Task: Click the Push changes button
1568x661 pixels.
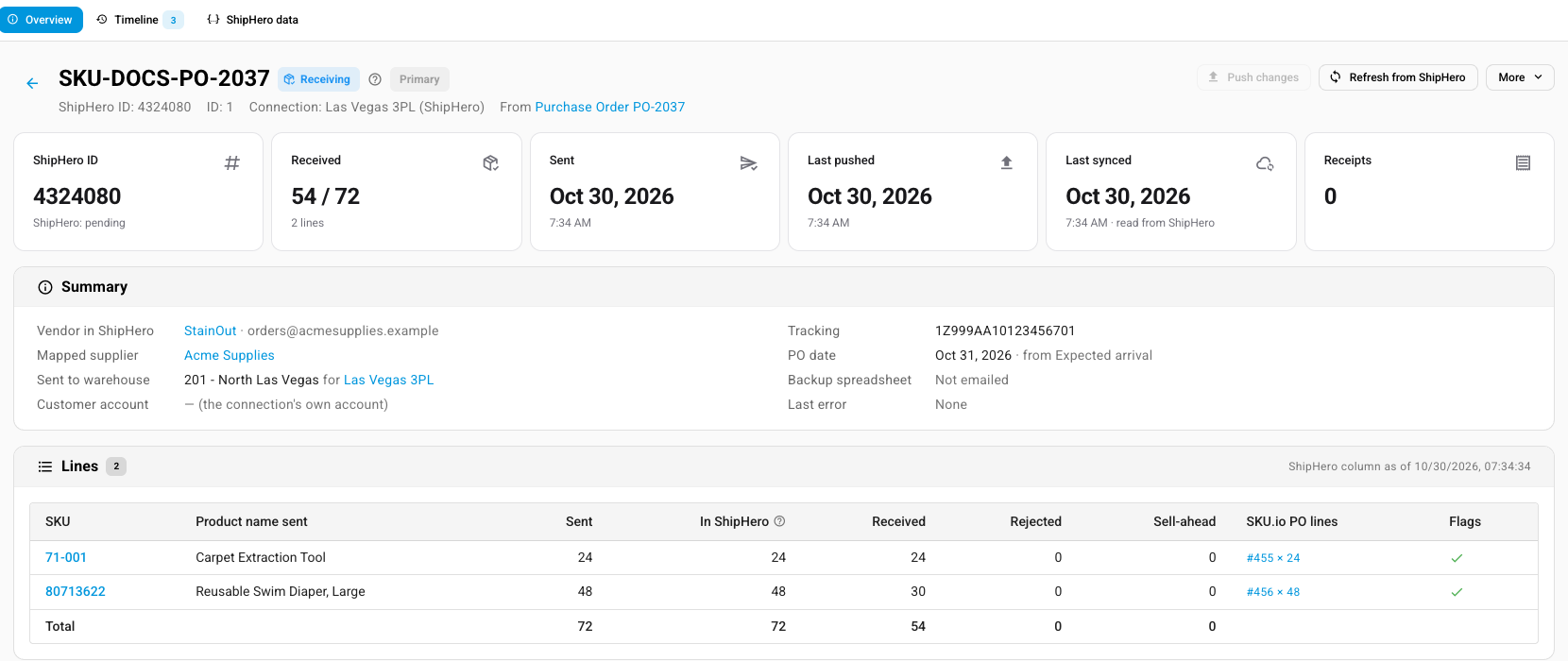Action: [1253, 77]
